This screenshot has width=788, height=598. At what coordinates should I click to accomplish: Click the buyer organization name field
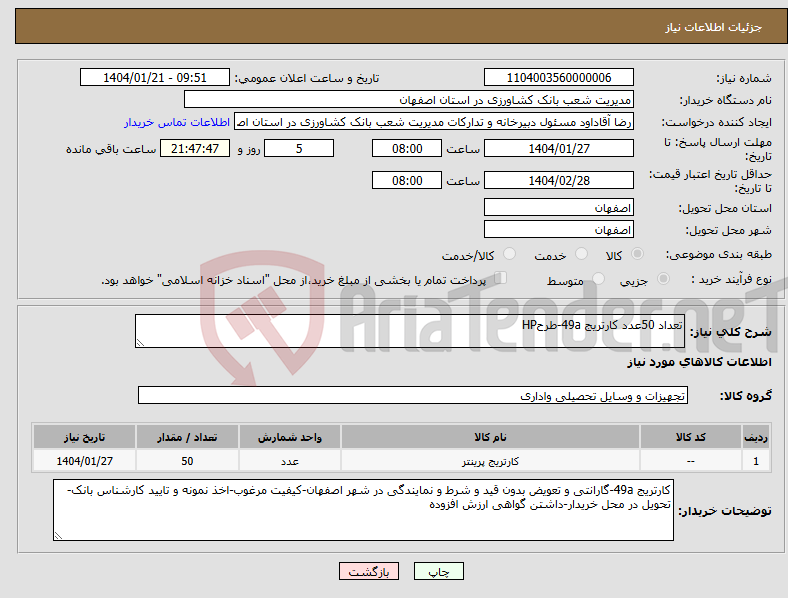pos(409,99)
